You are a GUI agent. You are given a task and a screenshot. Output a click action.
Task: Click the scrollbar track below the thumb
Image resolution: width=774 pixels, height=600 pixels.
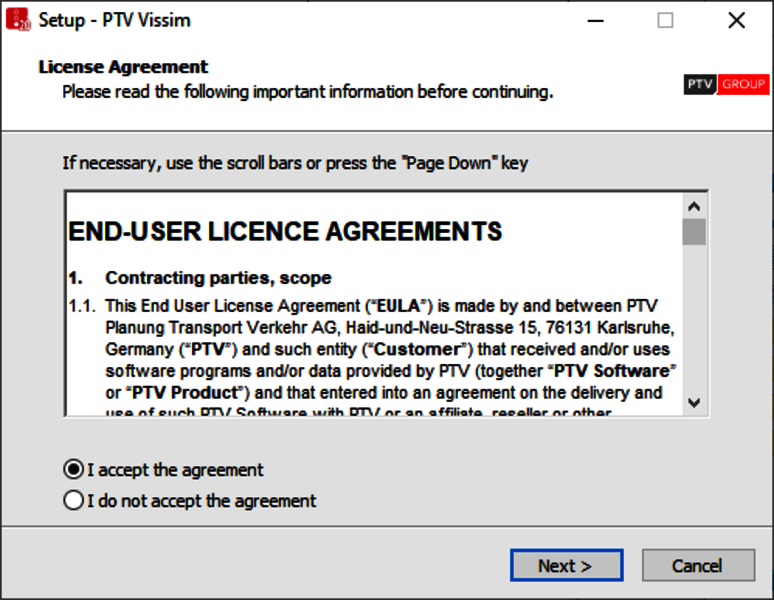694,320
